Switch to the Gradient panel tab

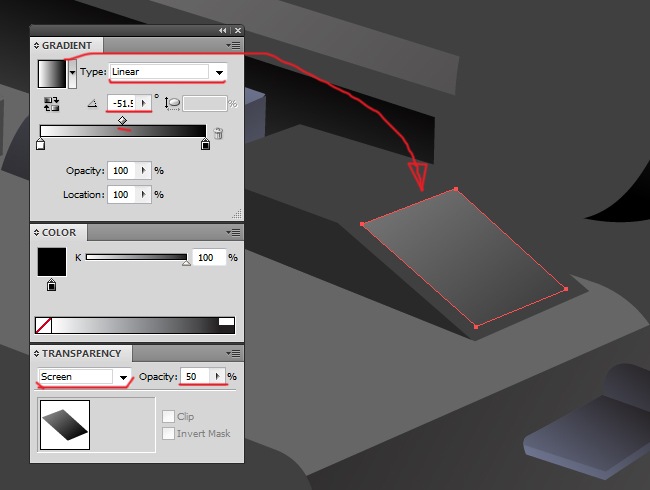click(67, 46)
